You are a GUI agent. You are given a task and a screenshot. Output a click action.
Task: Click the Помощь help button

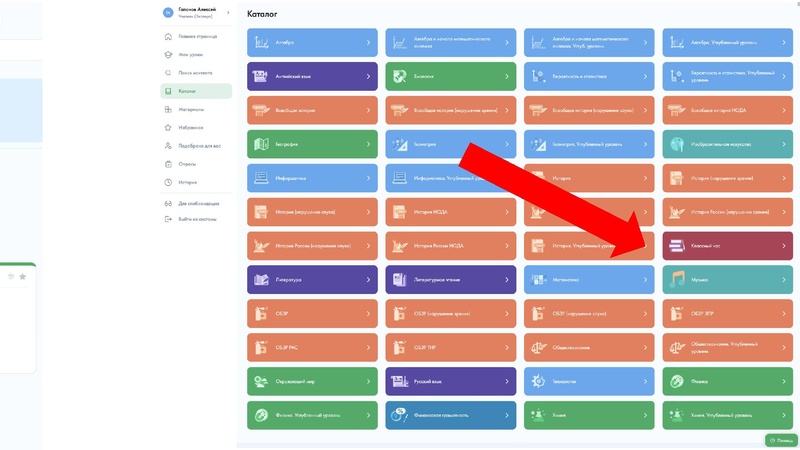[781, 440]
